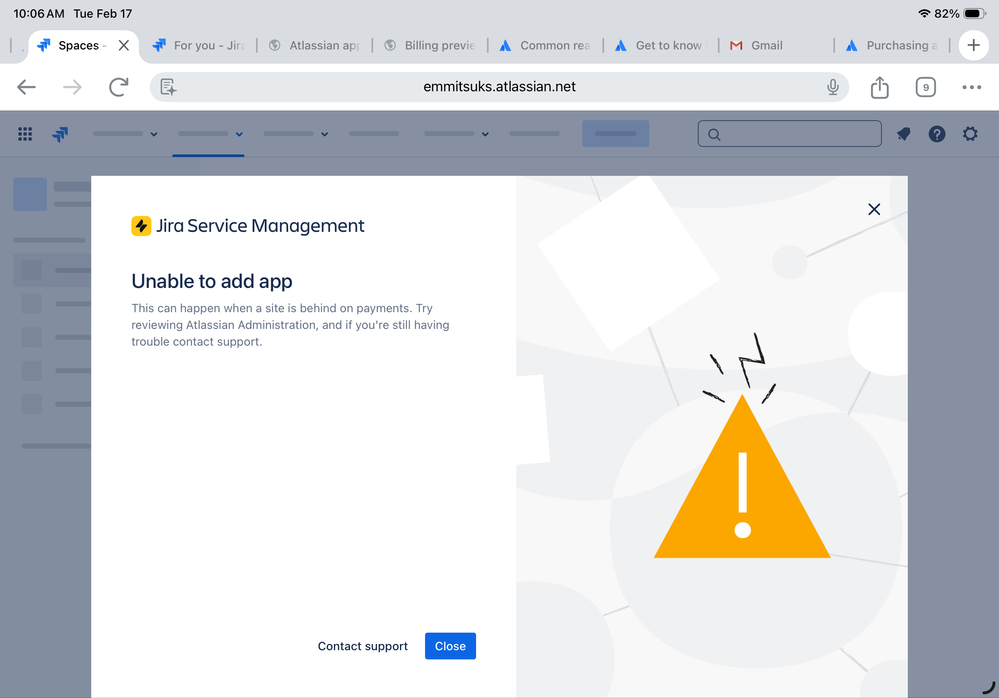The image size is (999, 698).
Task: Activate voice search microphone
Action: tap(832, 87)
